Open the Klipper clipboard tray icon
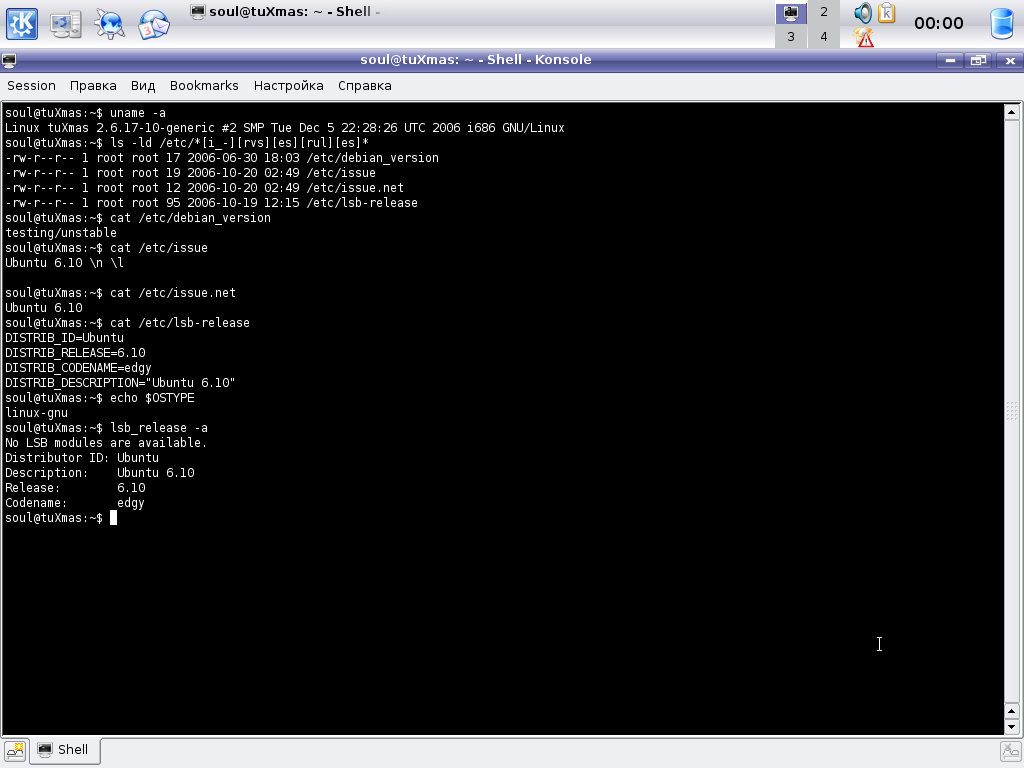This screenshot has width=1024, height=768. [x=887, y=12]
